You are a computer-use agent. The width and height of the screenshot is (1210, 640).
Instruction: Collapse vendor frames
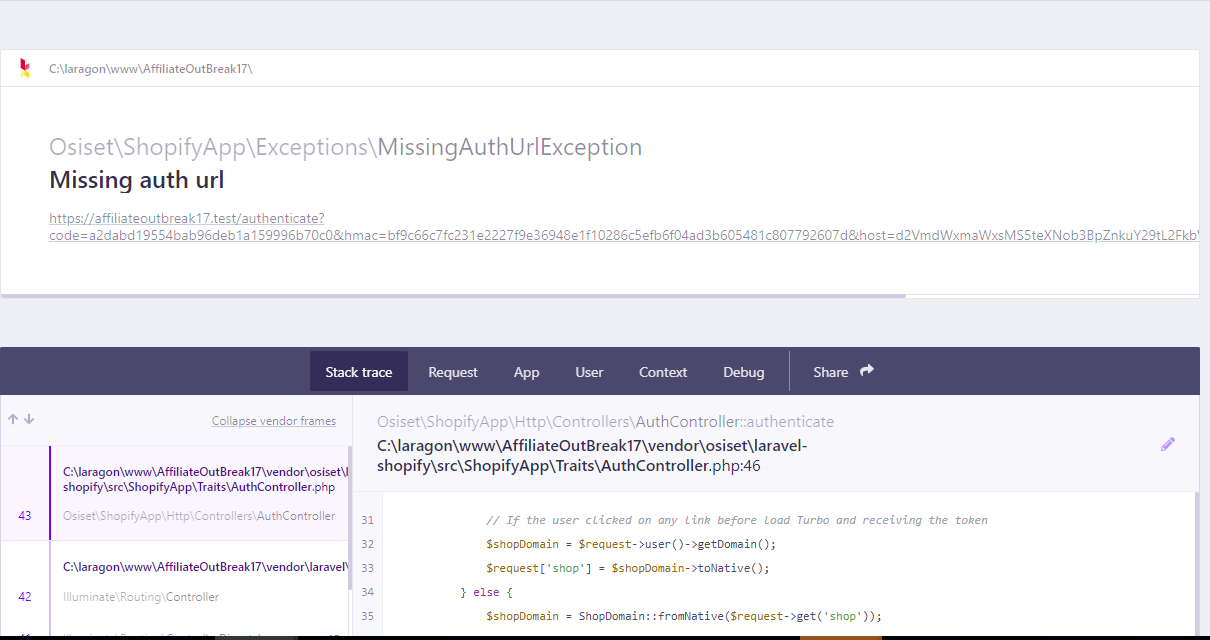click(274, 421)
